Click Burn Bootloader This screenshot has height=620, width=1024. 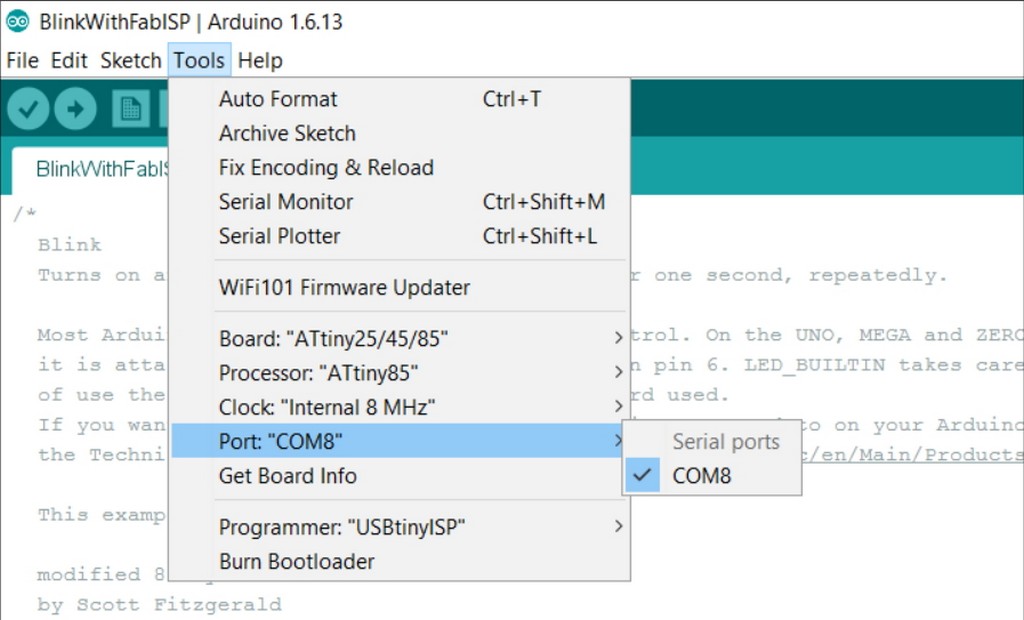coord(296,561)
